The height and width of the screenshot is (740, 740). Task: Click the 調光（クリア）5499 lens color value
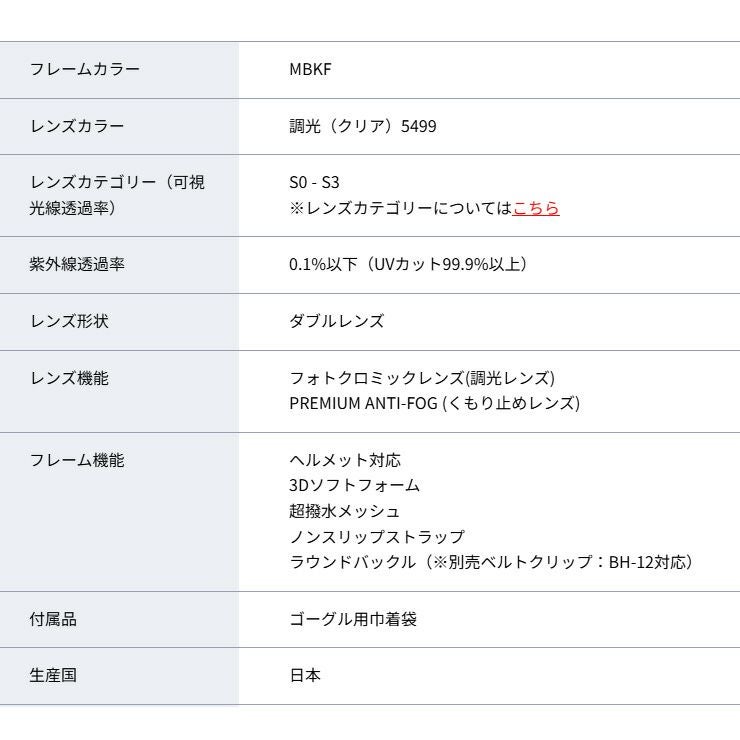point(362,127)
